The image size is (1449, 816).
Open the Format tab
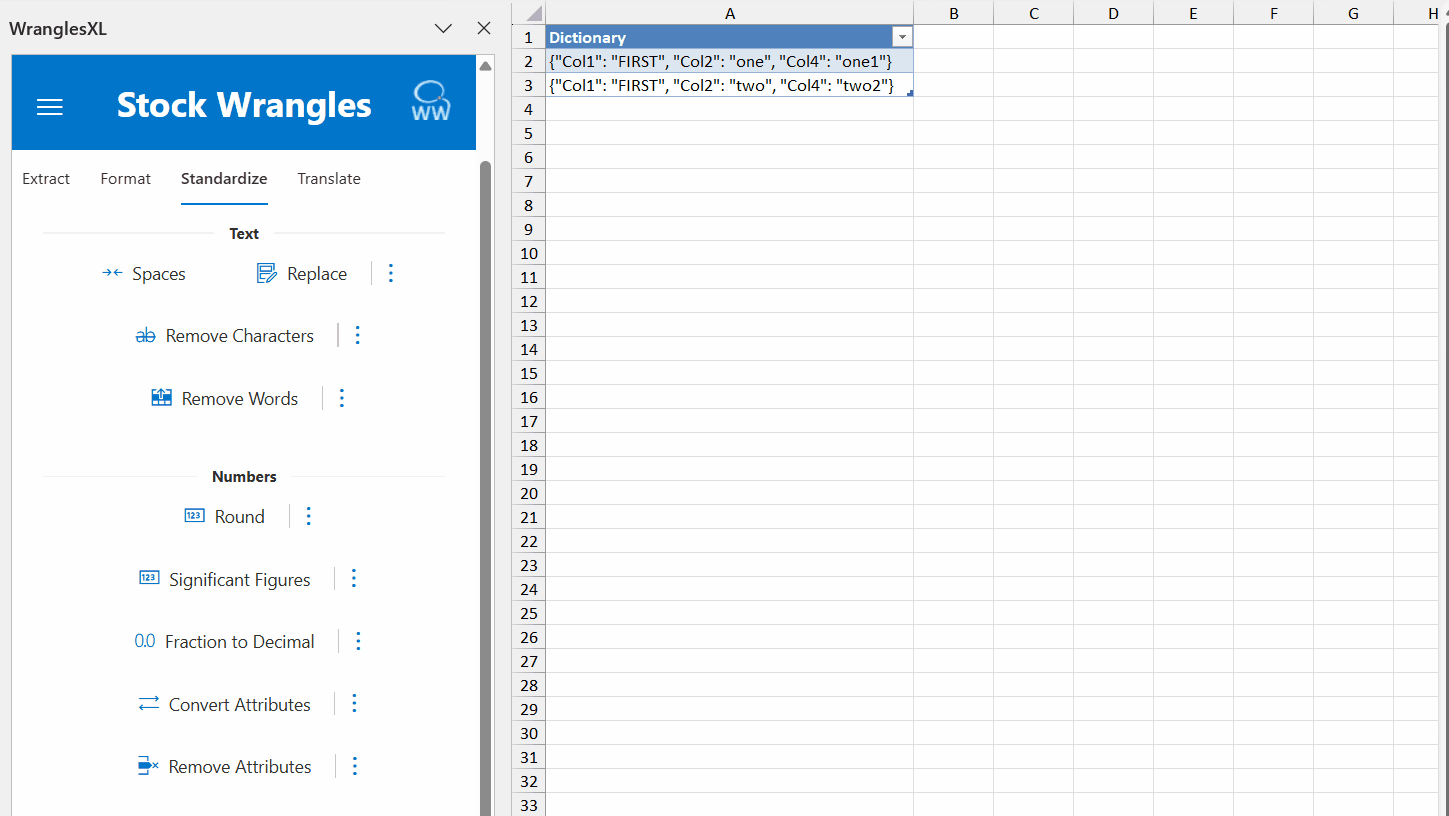[x=126, y=179]
